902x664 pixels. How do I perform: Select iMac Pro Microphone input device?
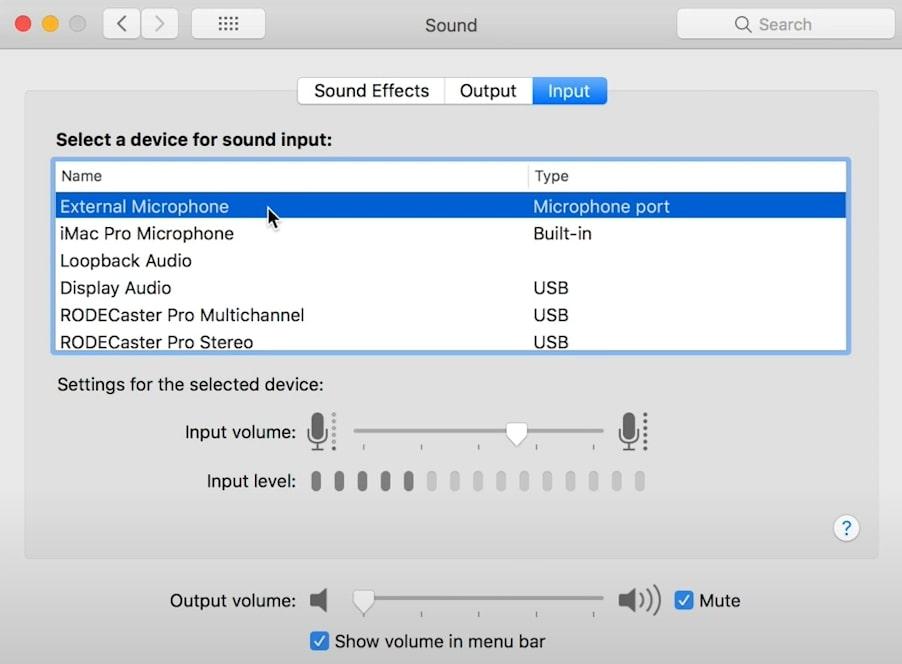147,234
